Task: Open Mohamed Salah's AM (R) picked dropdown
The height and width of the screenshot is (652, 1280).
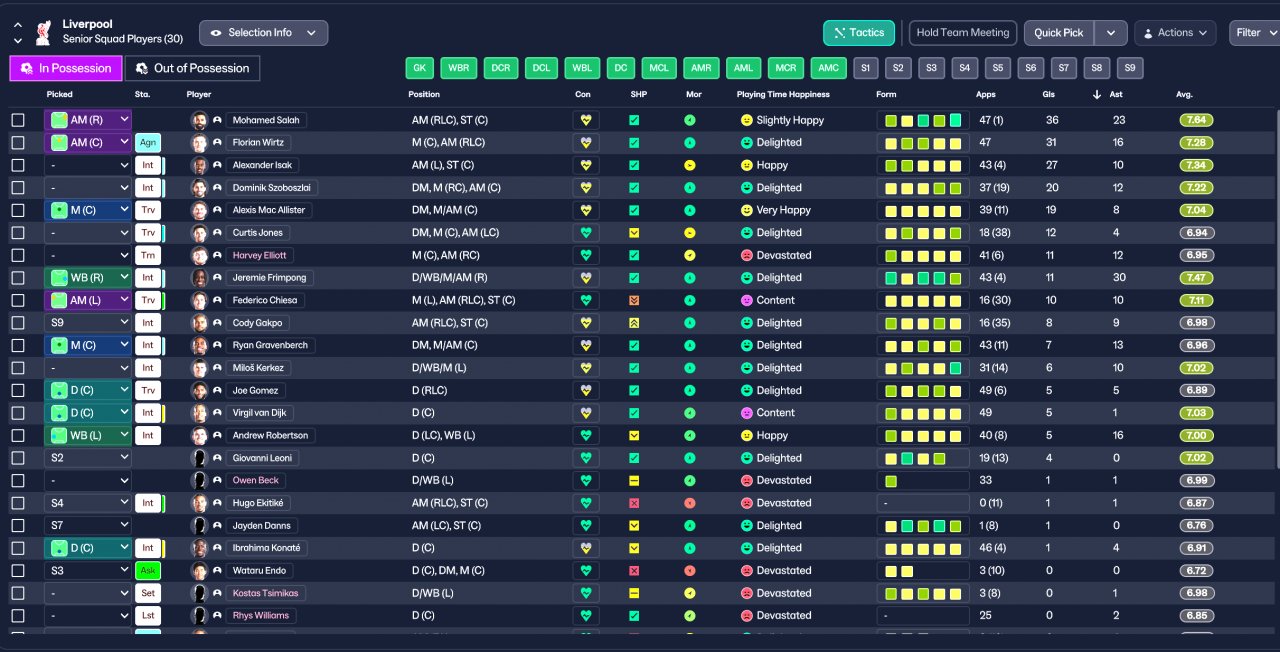Action: (88, 120)
